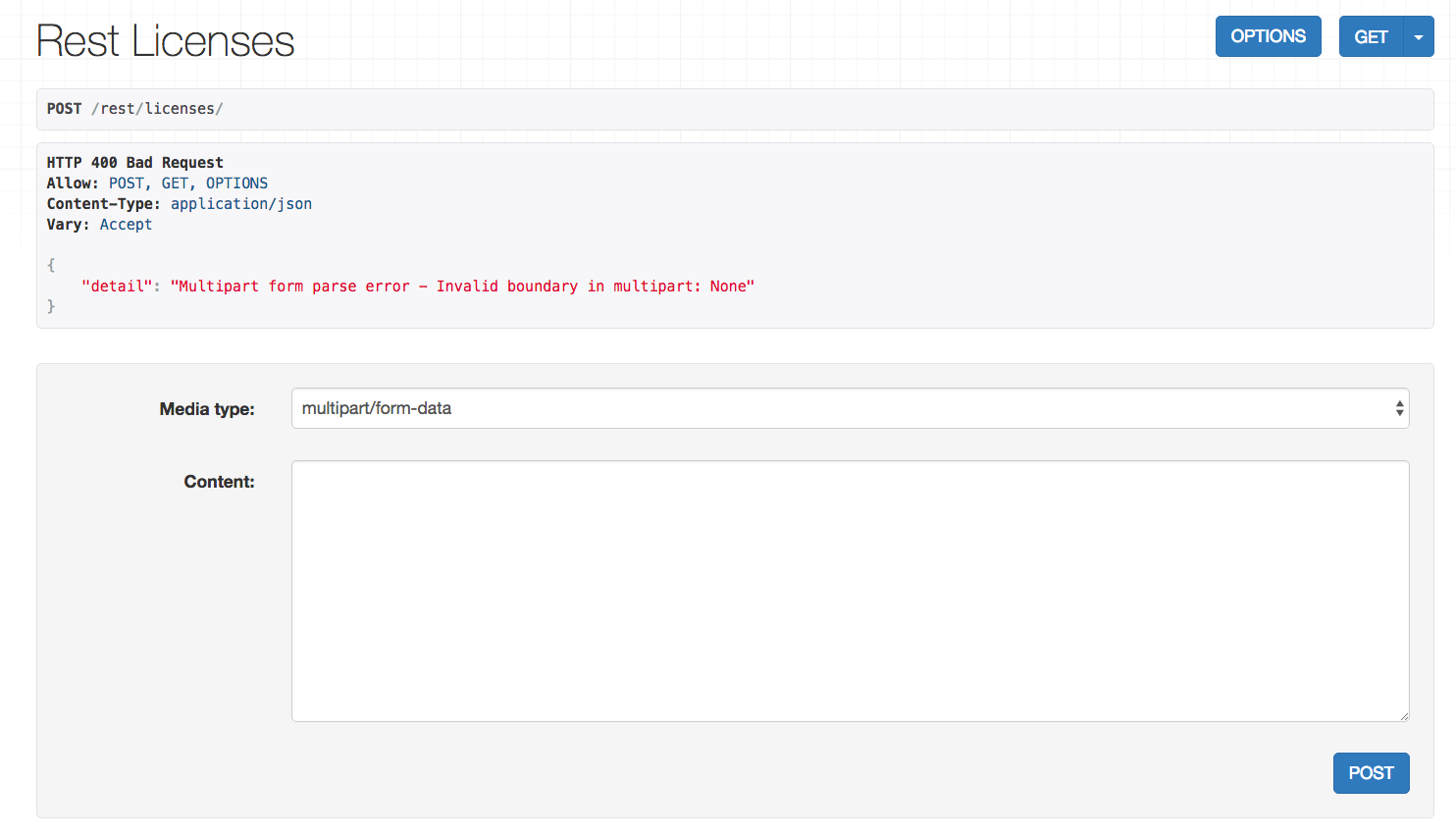Select the /rest/licenses/ request path text

pyautogui.click(x=157, y=109)
